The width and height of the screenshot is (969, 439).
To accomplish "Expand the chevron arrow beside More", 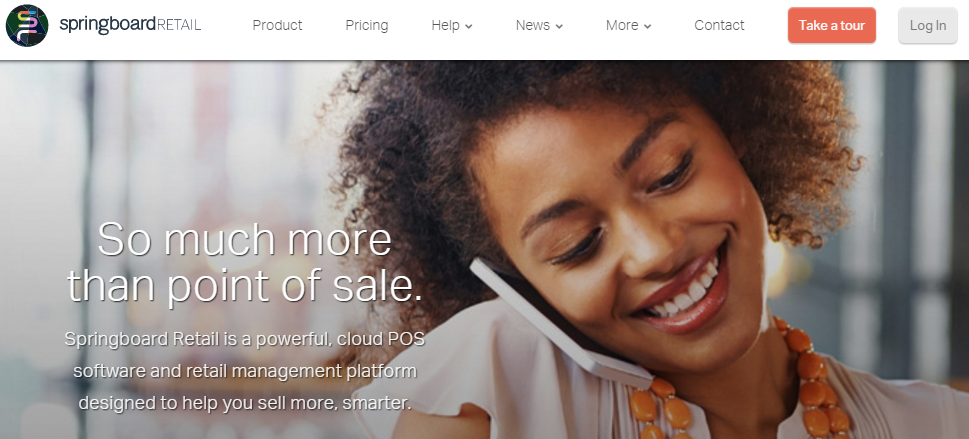I will tap(647, 27).
